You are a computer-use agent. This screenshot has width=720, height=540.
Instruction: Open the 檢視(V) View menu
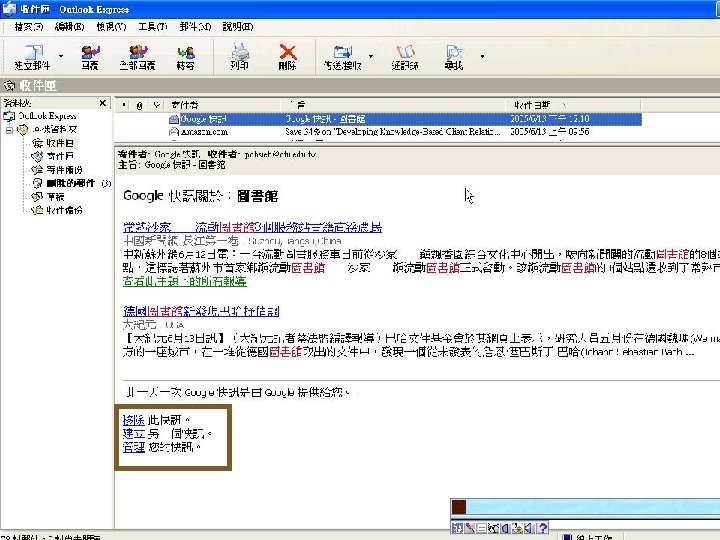[111, 27]
